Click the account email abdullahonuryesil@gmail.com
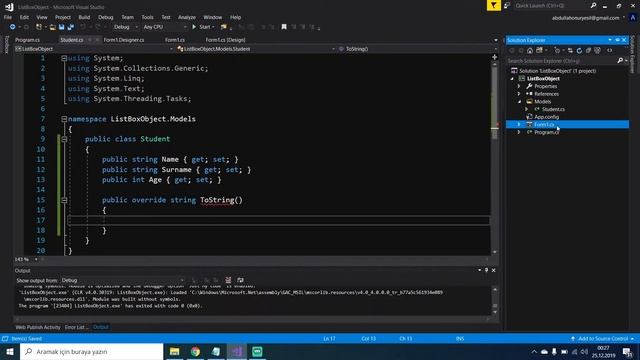Screen dimensions: 640x360 tap(585, 18)
